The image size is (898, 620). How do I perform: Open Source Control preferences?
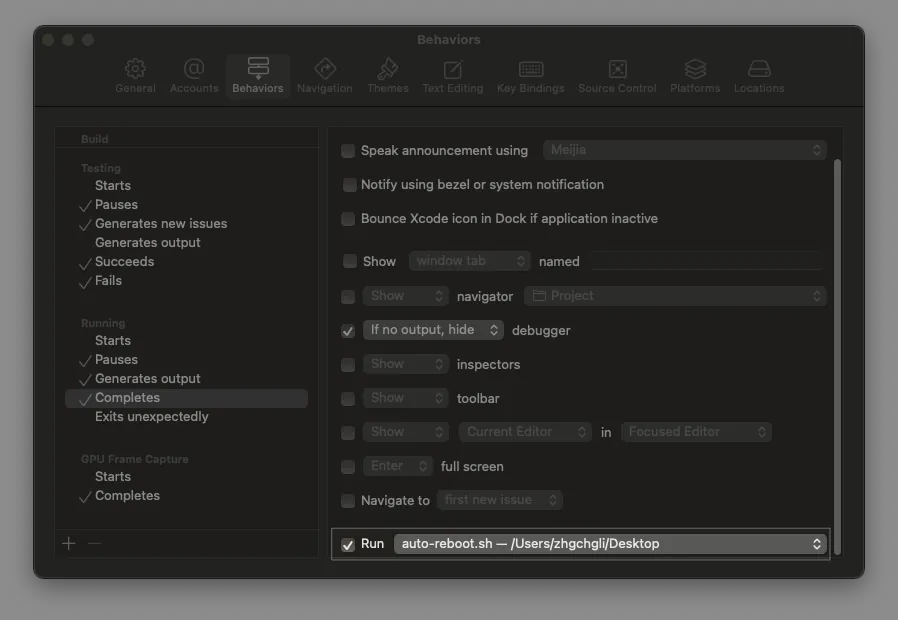617,76
